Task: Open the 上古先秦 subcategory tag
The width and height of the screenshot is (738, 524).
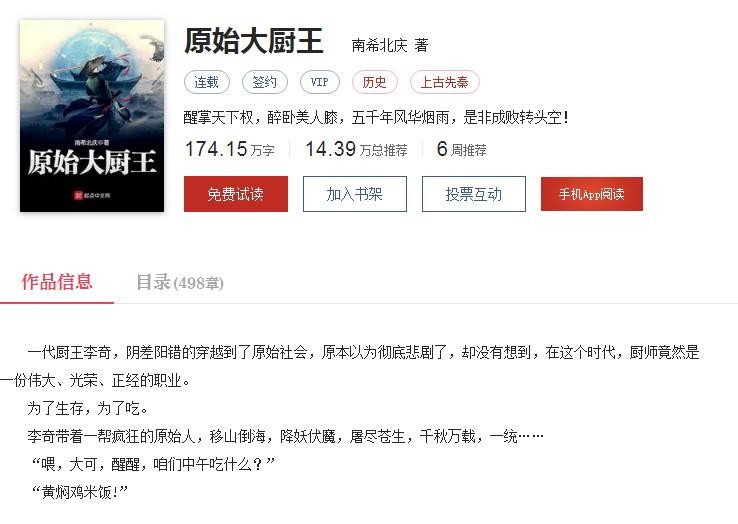Action: (445, 82)
